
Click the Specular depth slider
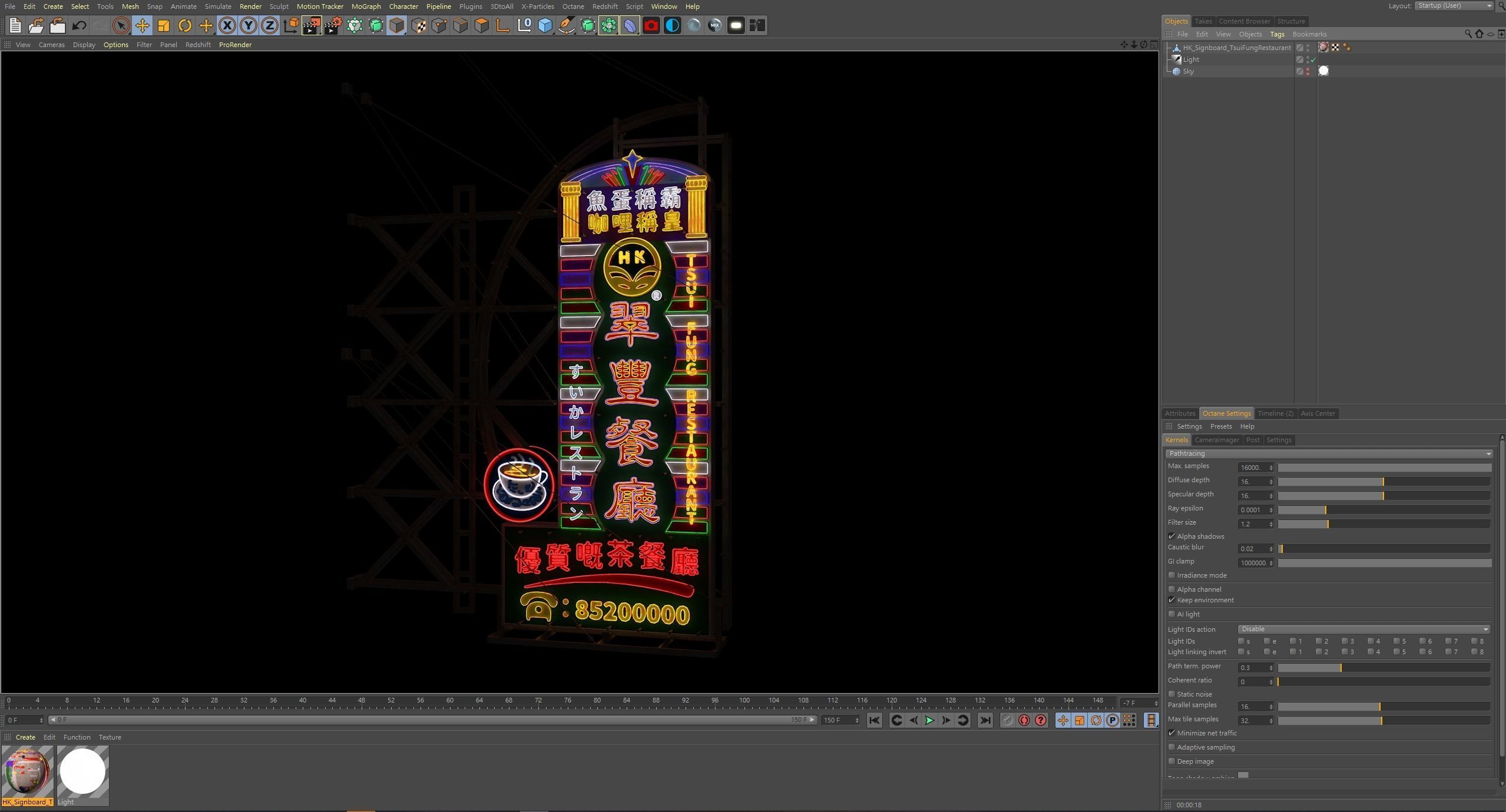tap(1384, 496)
